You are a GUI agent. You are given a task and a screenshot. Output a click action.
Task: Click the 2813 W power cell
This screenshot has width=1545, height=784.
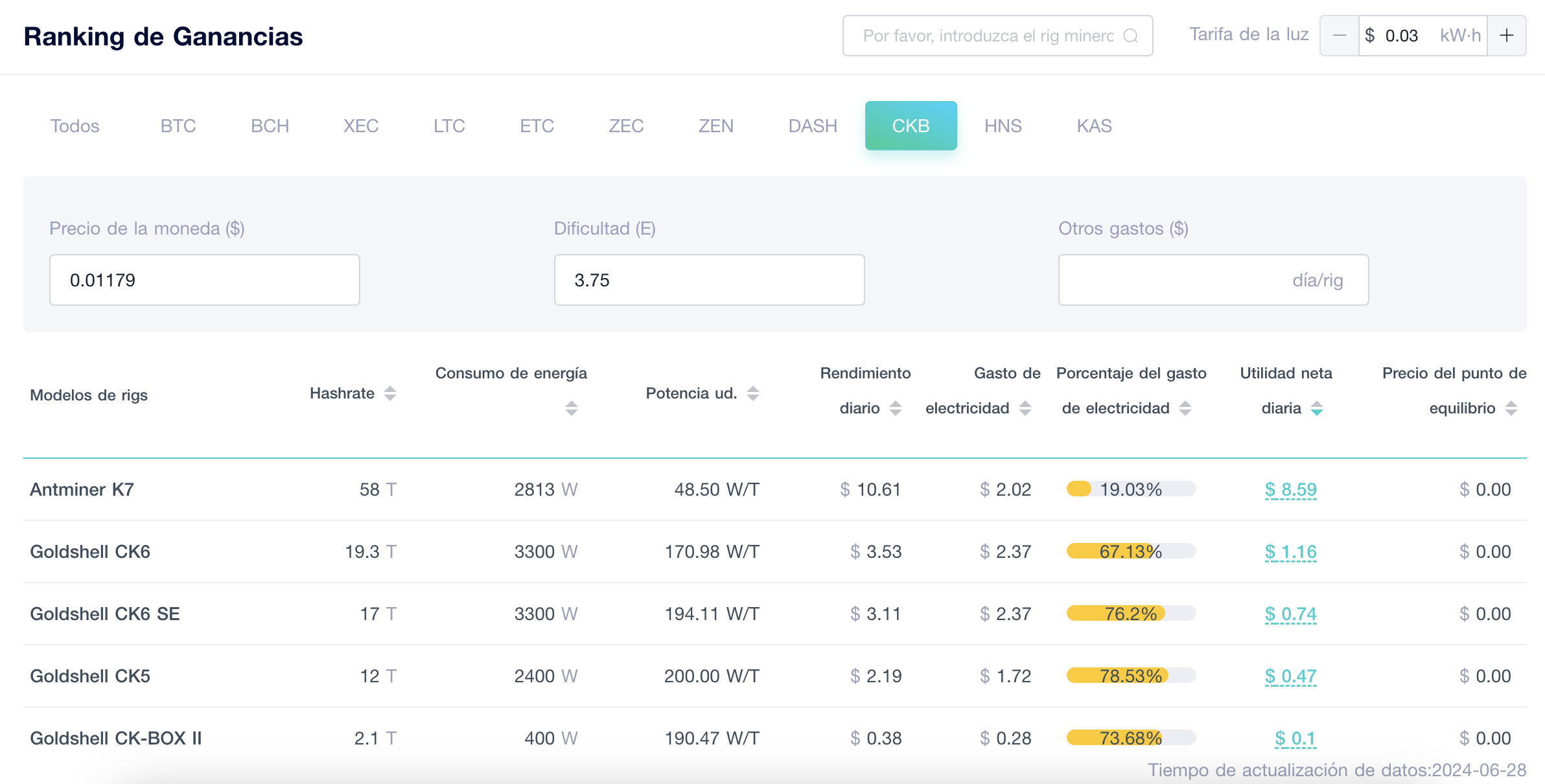(x=546, y=489)
